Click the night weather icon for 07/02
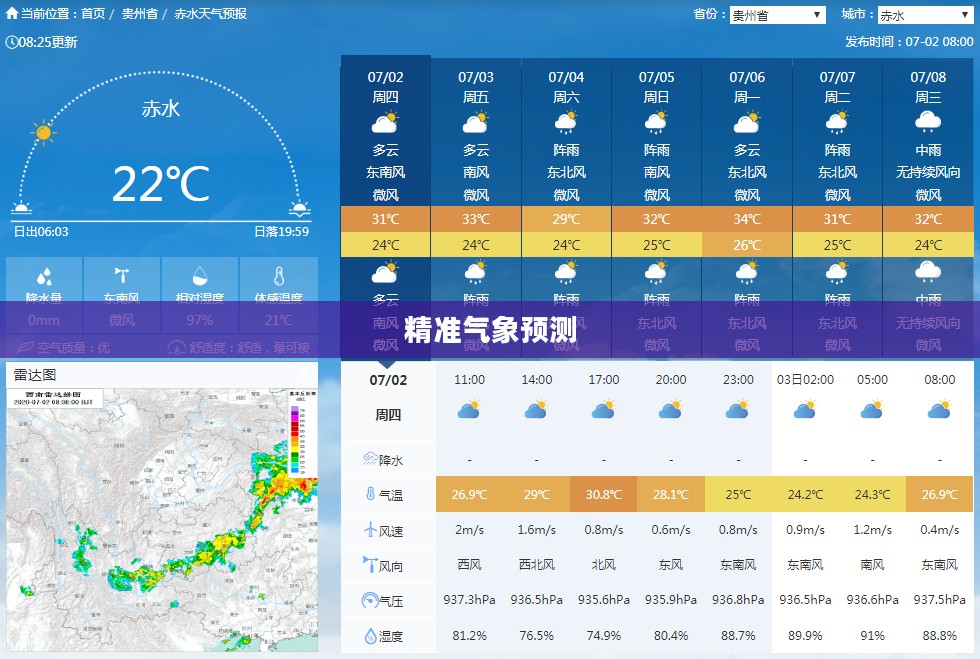 point(385,273)
